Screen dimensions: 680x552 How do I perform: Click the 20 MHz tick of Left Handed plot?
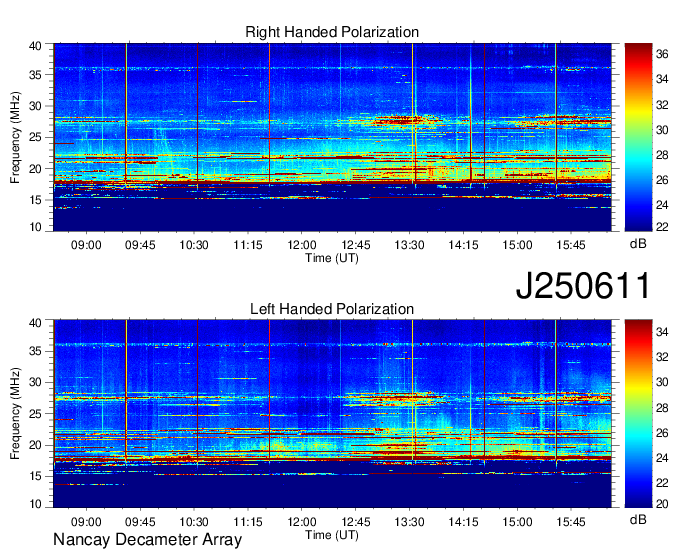pyautogui.click(x=36, y=445)
